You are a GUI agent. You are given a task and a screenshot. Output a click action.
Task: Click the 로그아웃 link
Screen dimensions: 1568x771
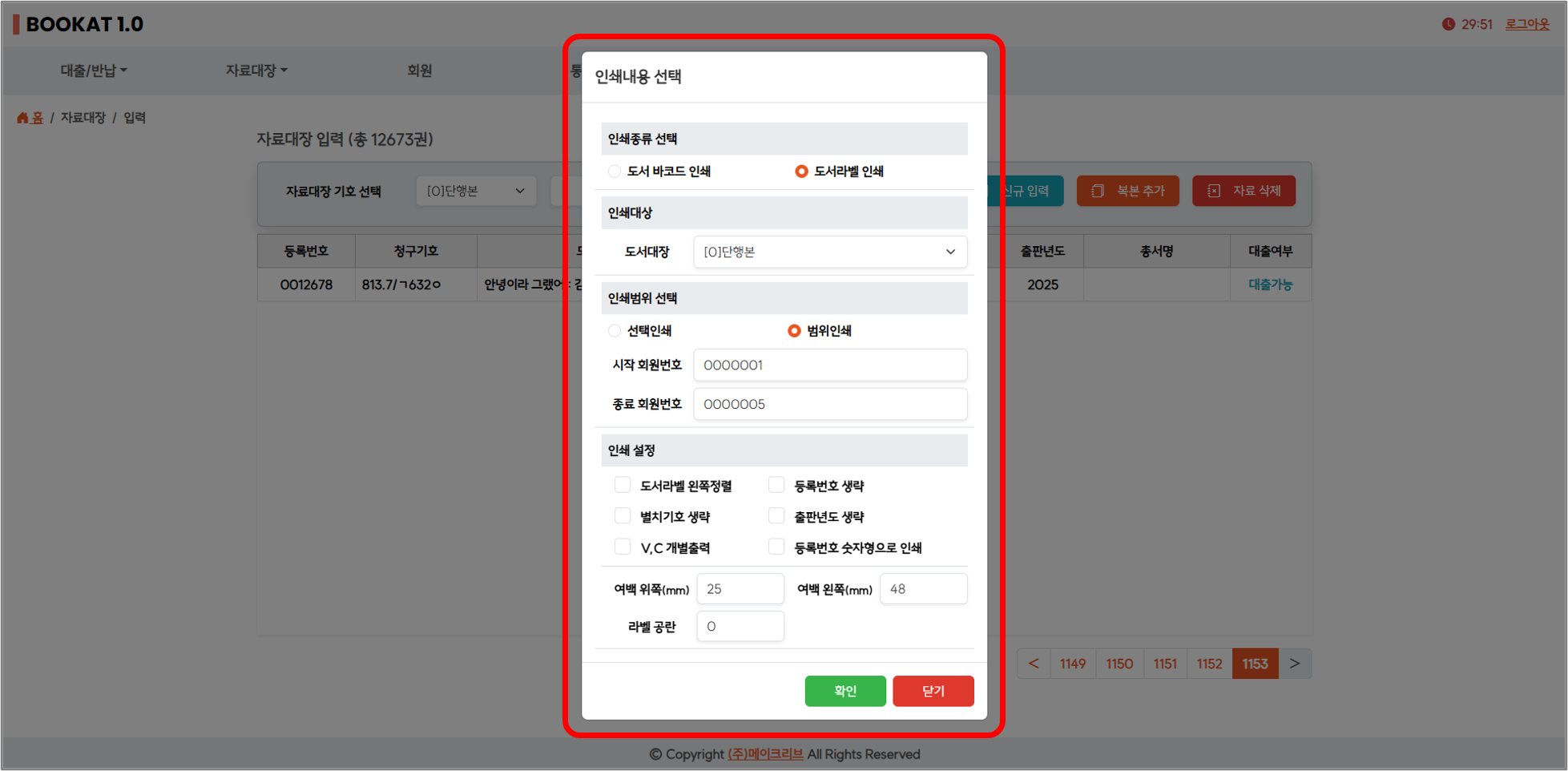(x=1526, y=24)
